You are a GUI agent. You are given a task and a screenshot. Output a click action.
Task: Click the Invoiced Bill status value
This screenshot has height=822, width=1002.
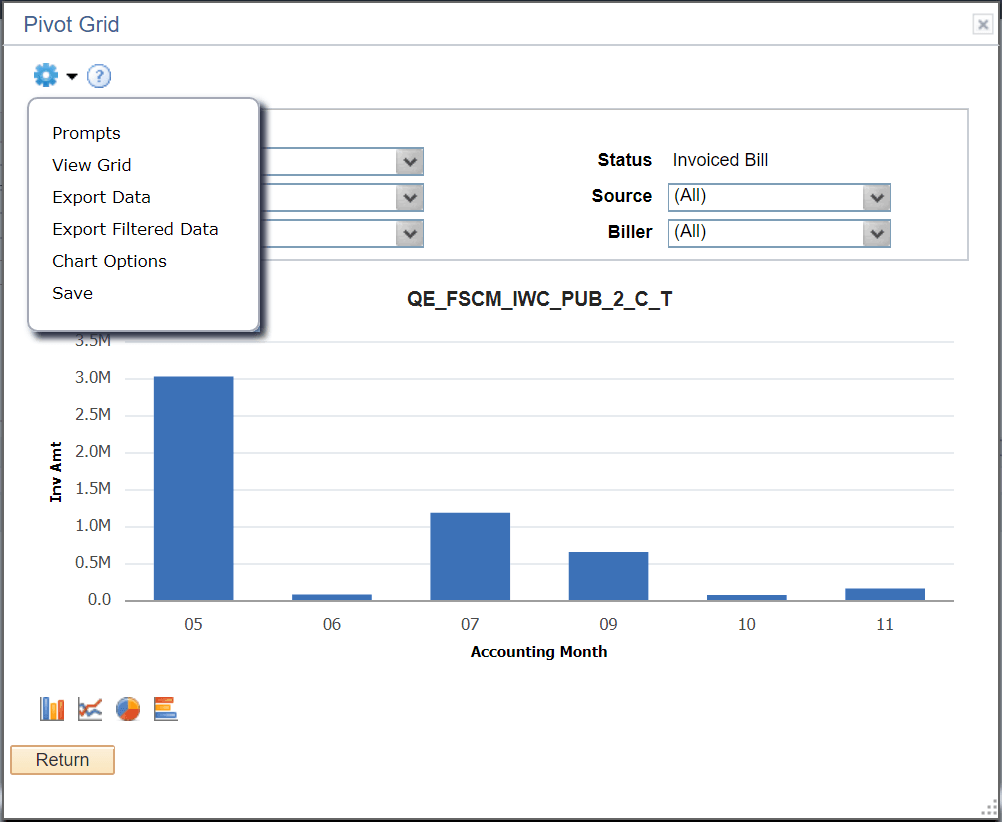point(720,160)
